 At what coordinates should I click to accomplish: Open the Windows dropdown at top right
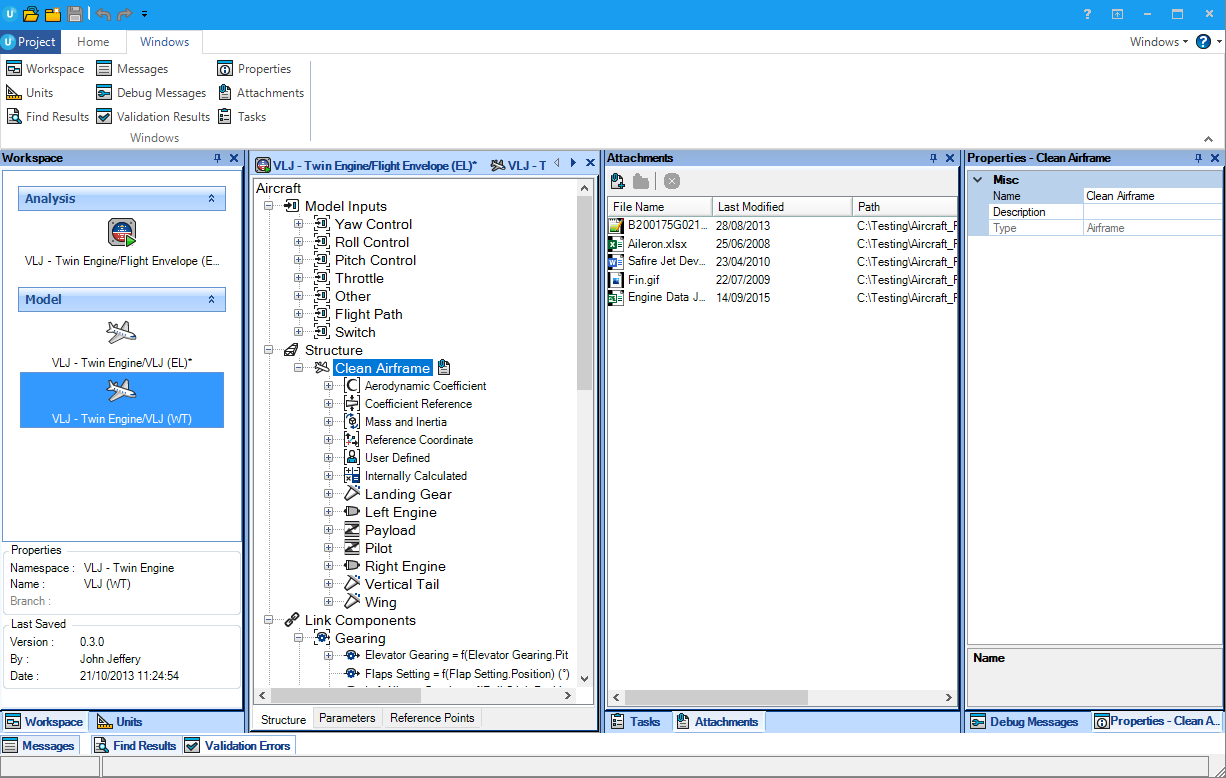click(x=1159, y=42)
